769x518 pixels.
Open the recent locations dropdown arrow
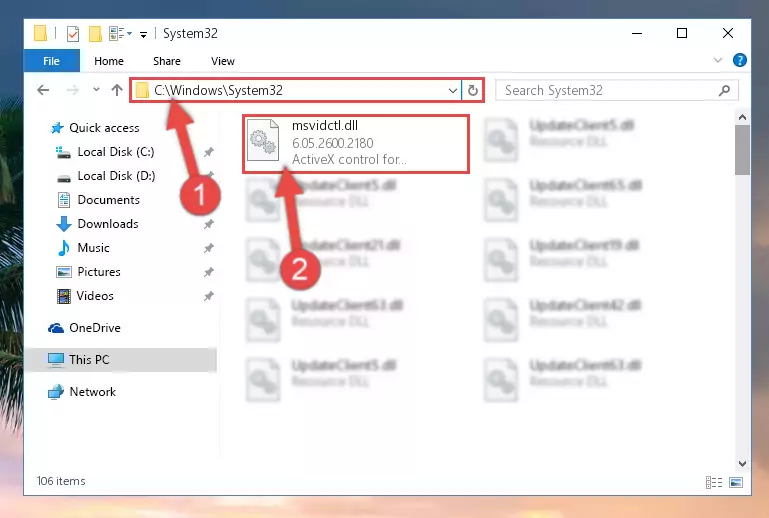[x=96, y=90]
